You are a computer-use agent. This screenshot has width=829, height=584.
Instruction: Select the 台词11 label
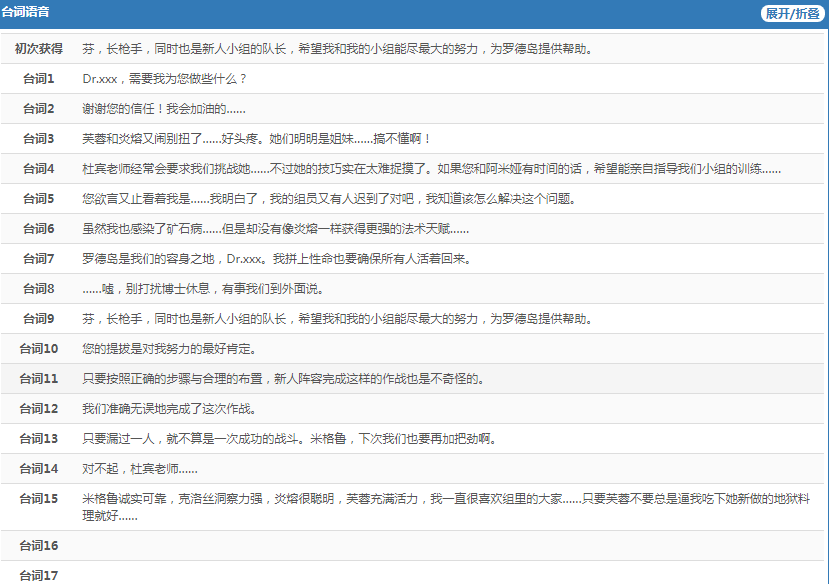coord(39,379)
